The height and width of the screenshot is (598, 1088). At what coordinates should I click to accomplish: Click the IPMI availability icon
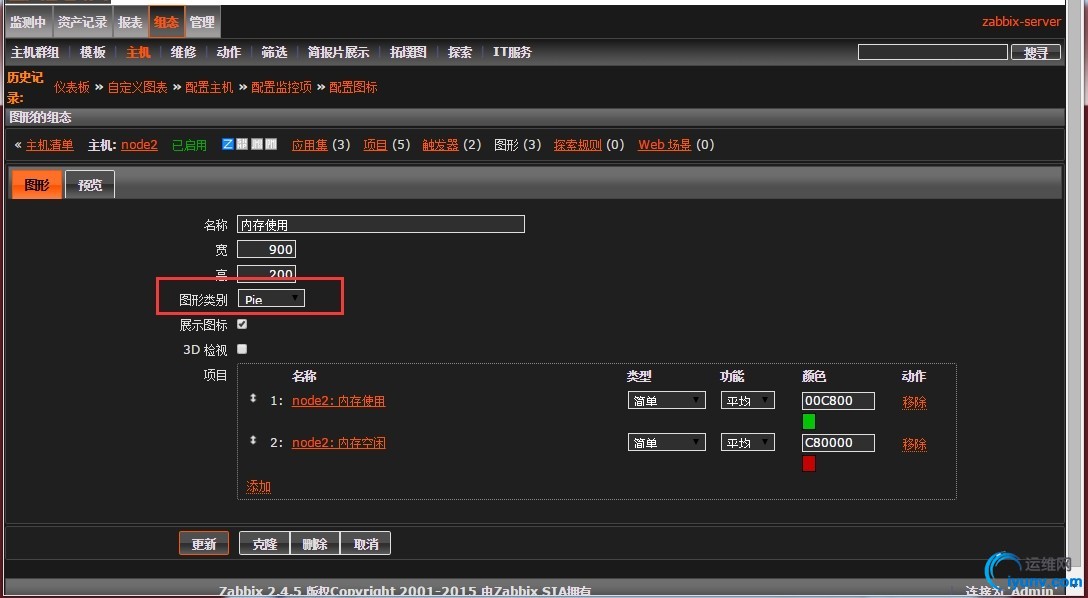271,144
